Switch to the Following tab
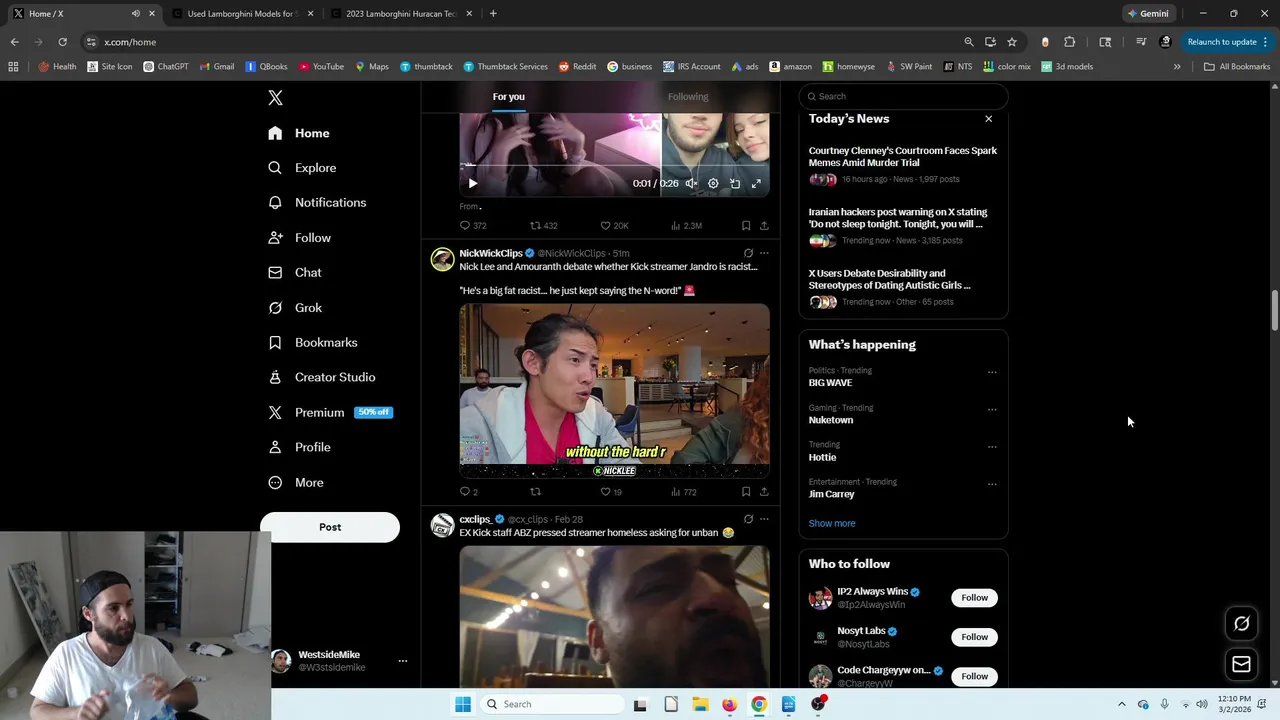 (688, 97)
